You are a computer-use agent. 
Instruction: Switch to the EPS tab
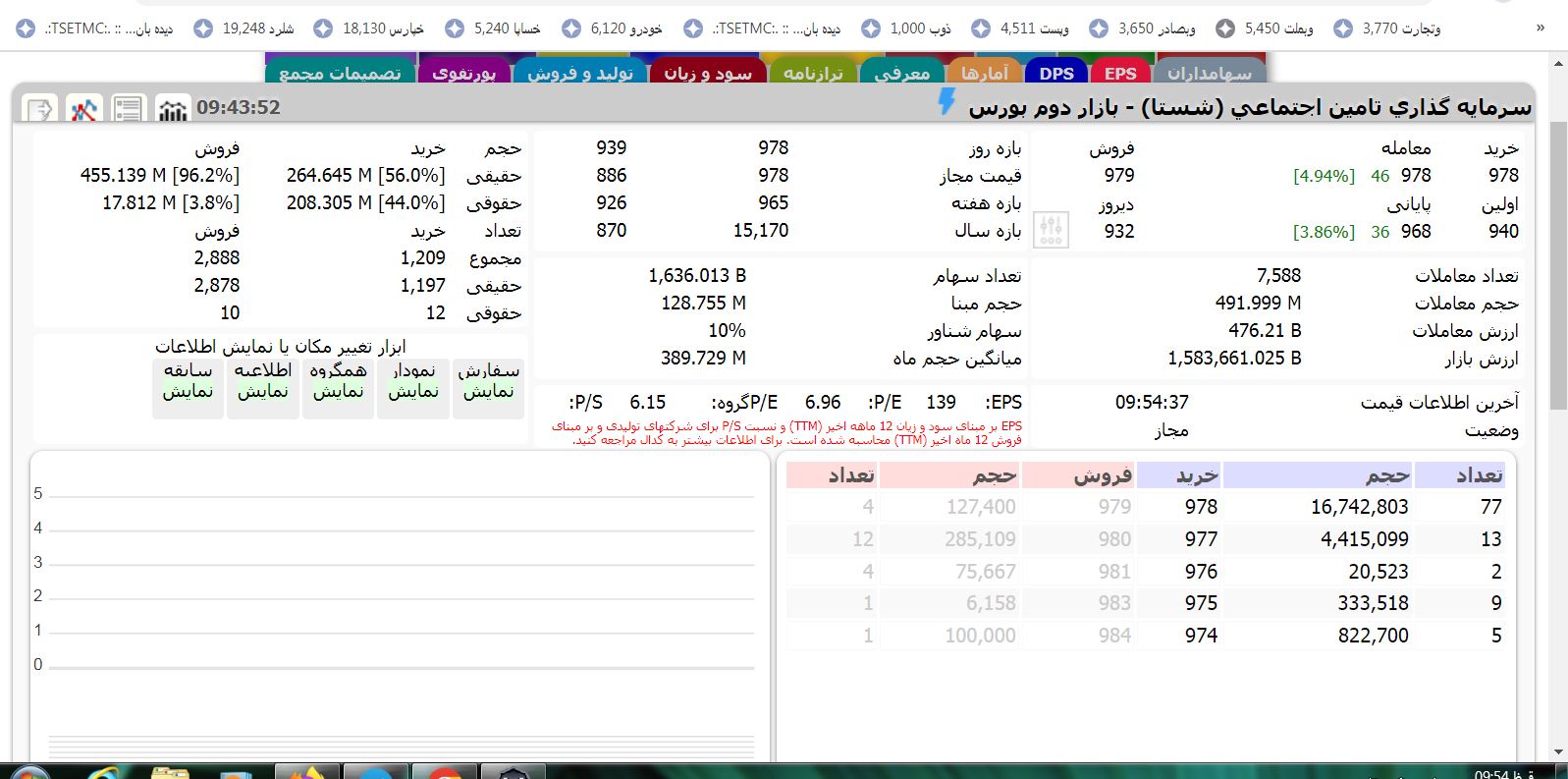(1119, 73)
